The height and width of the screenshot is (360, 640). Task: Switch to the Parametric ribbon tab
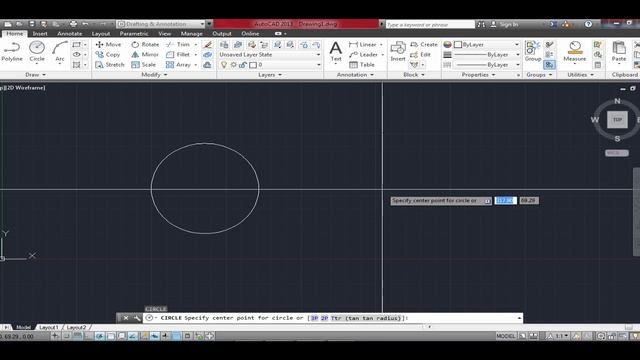click(134, 33)
